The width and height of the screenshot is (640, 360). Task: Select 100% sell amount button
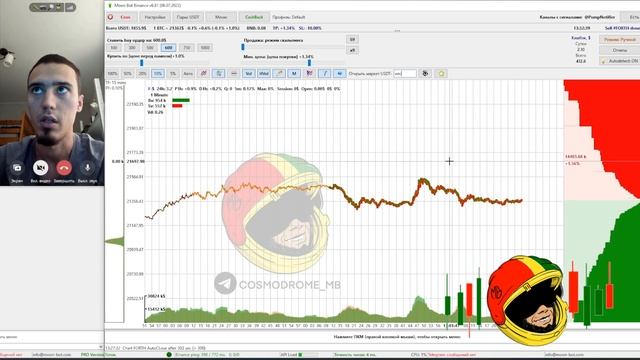[112, 73]
